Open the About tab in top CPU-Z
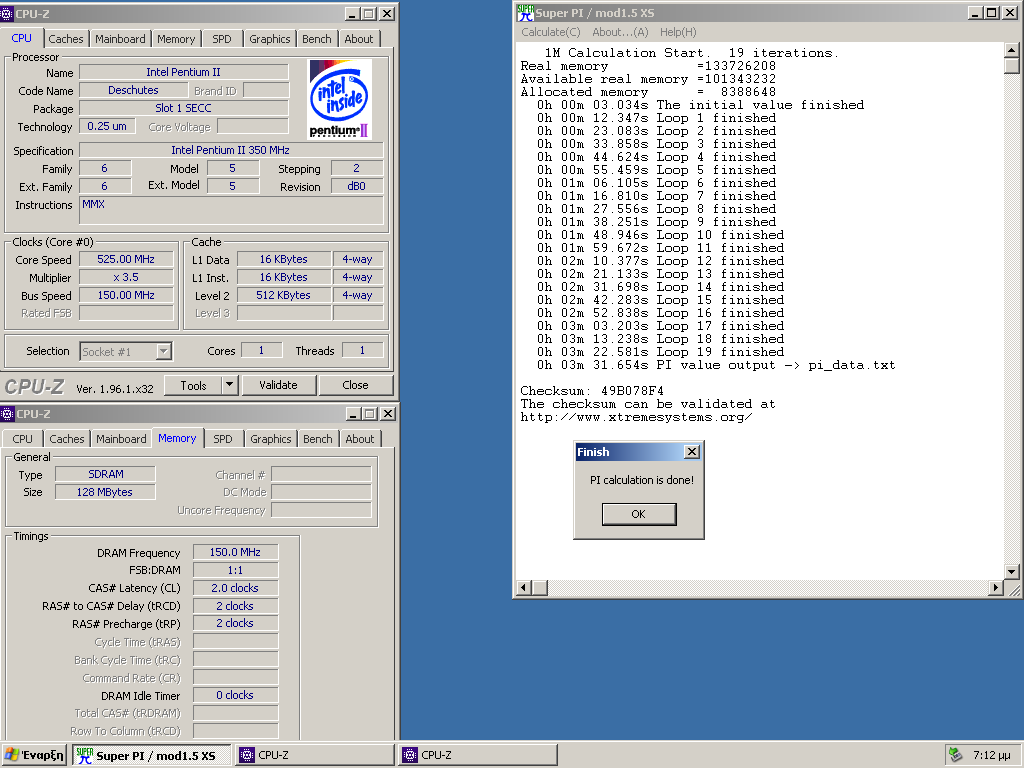 click(x=359, y=39)
